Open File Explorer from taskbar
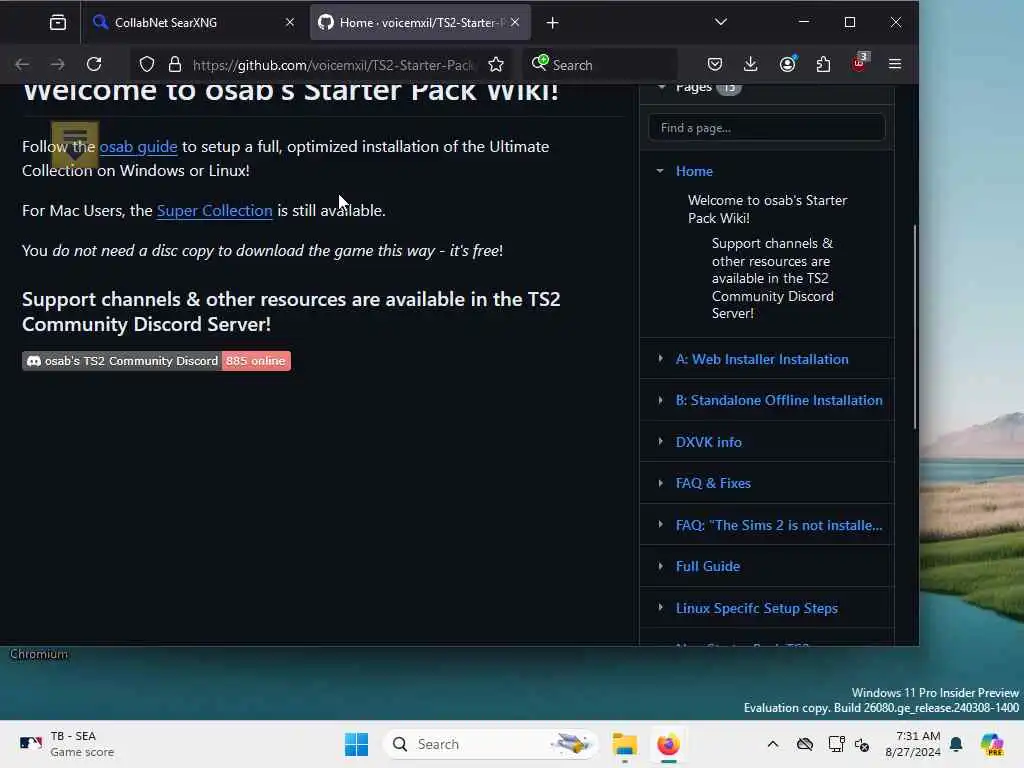1024x768 pixels. point(624,744)
